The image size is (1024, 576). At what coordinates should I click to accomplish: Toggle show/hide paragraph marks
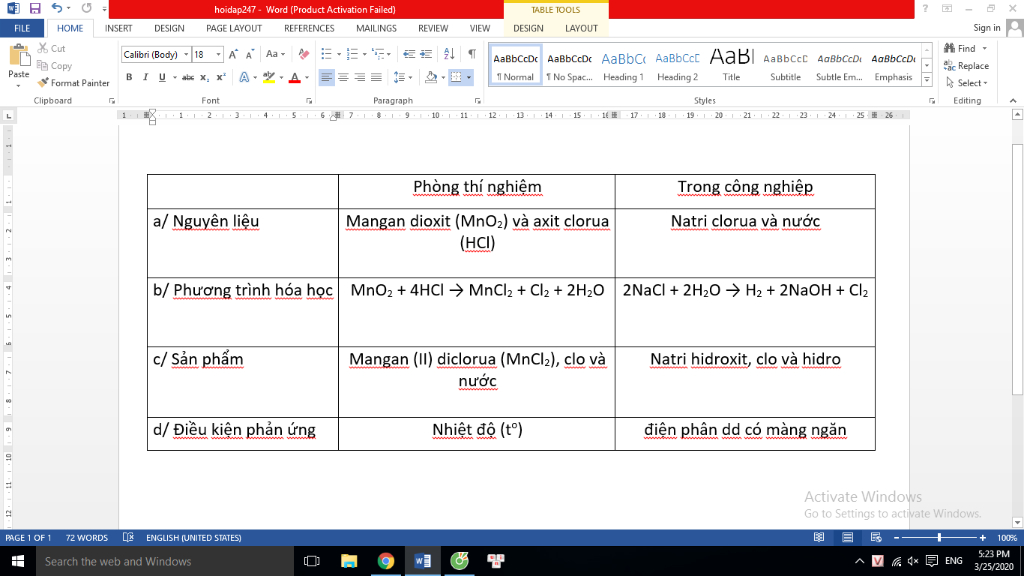tap(471, 54)
